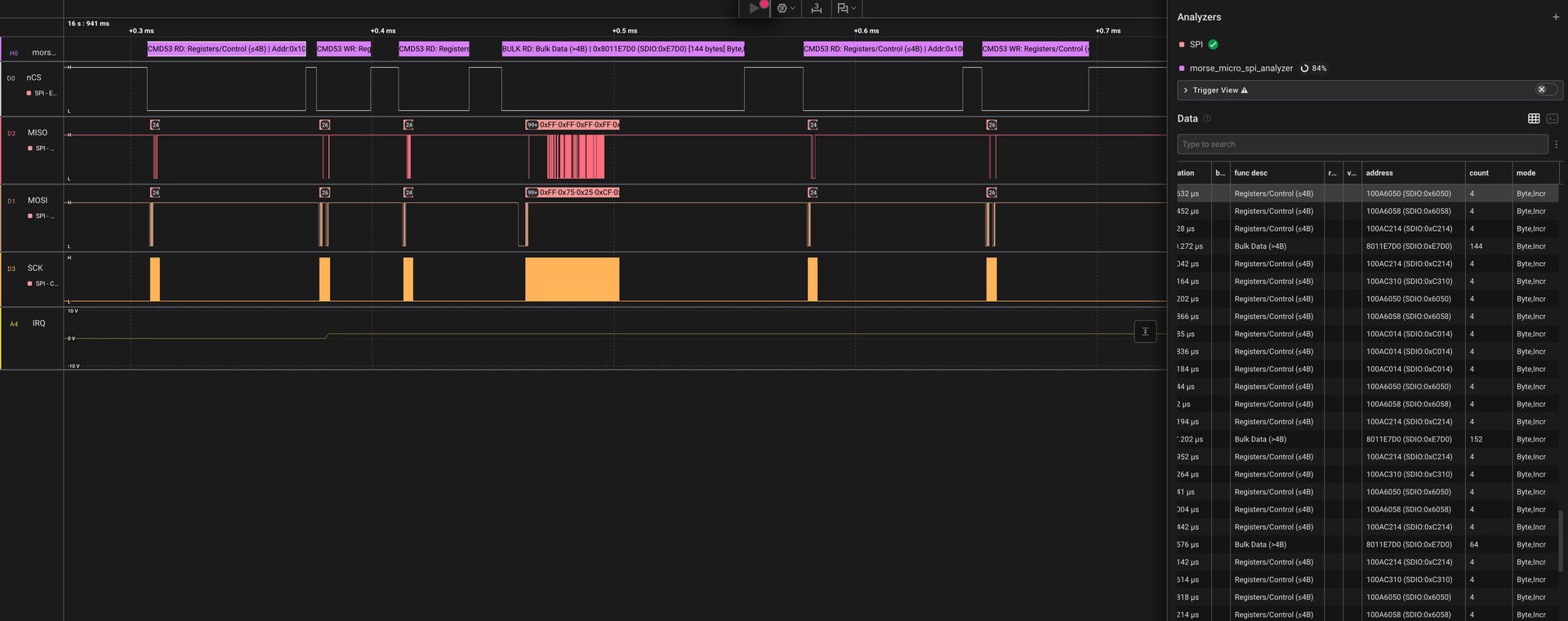Start capture with the play button
Image resolution: width=1568 pixels, height=621 pixels.
(x=754, y=8)
